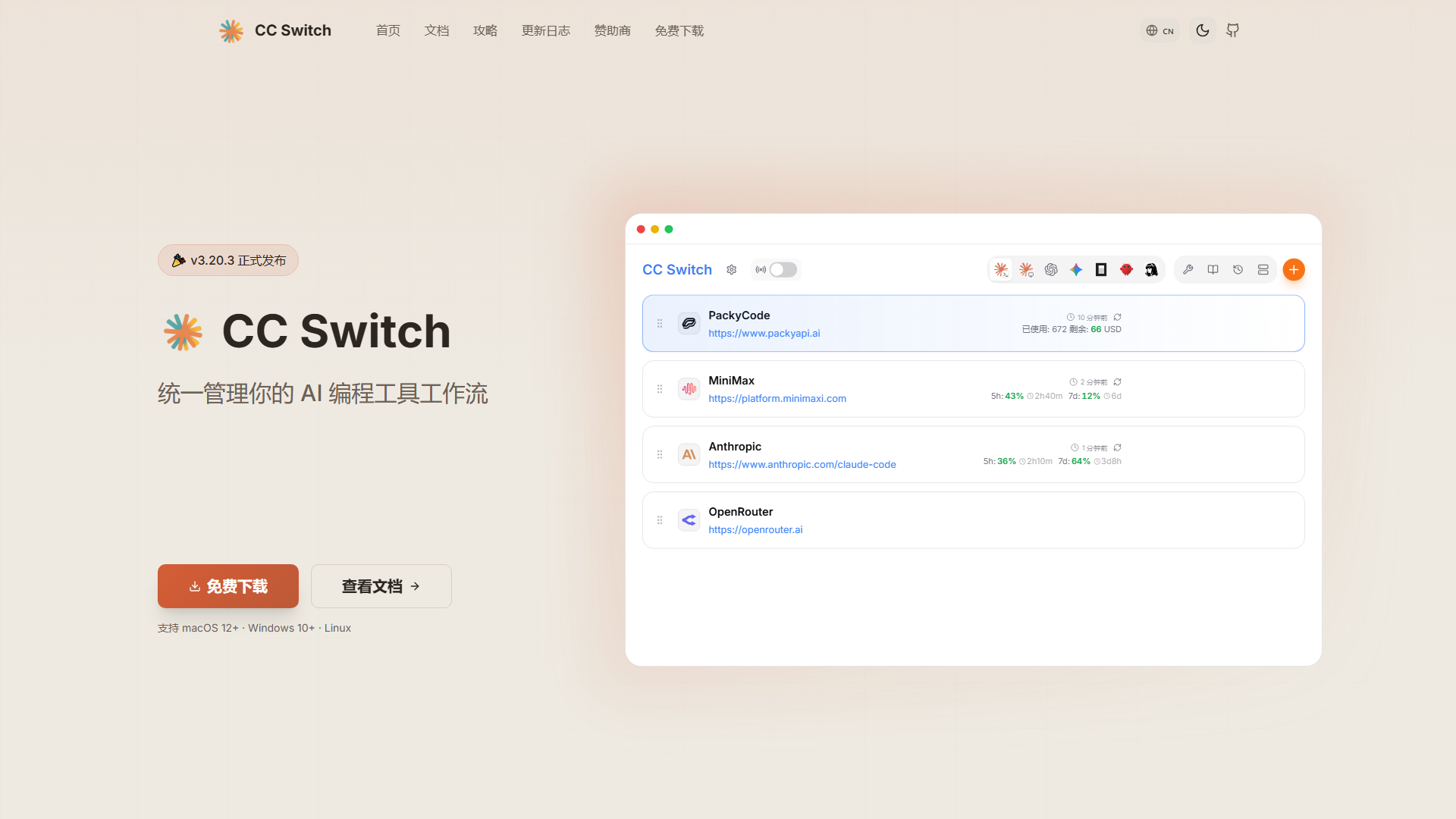Switch site to dark mode
The width and height of the screenshot is (1456, 819).
[1203, 30]
